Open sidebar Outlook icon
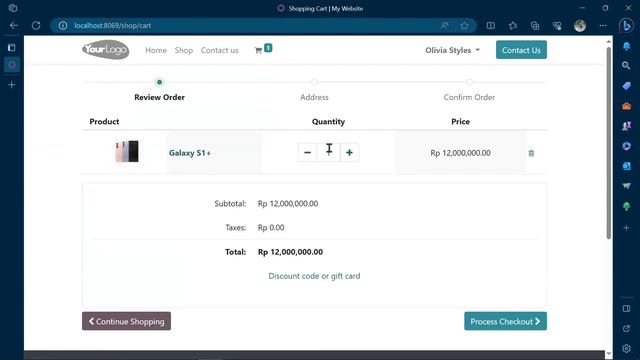This screenshot has width=640, height=360. click(627, 166)
